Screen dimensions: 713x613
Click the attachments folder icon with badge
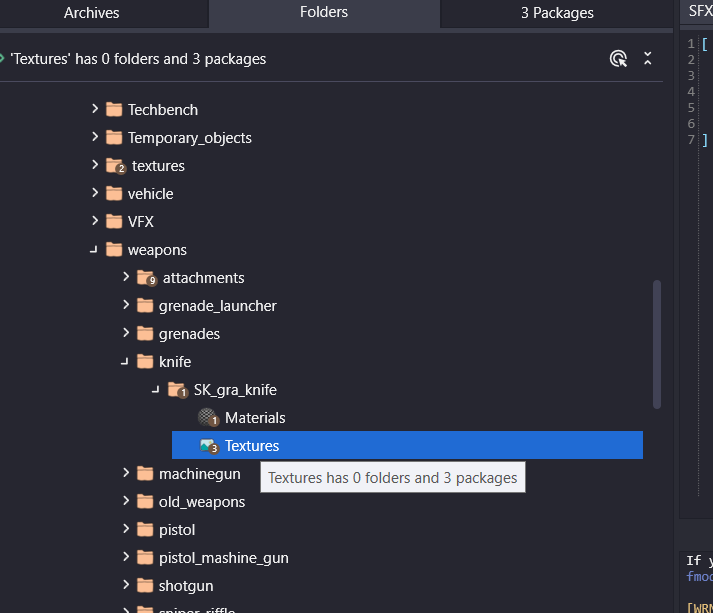[146, 278]
